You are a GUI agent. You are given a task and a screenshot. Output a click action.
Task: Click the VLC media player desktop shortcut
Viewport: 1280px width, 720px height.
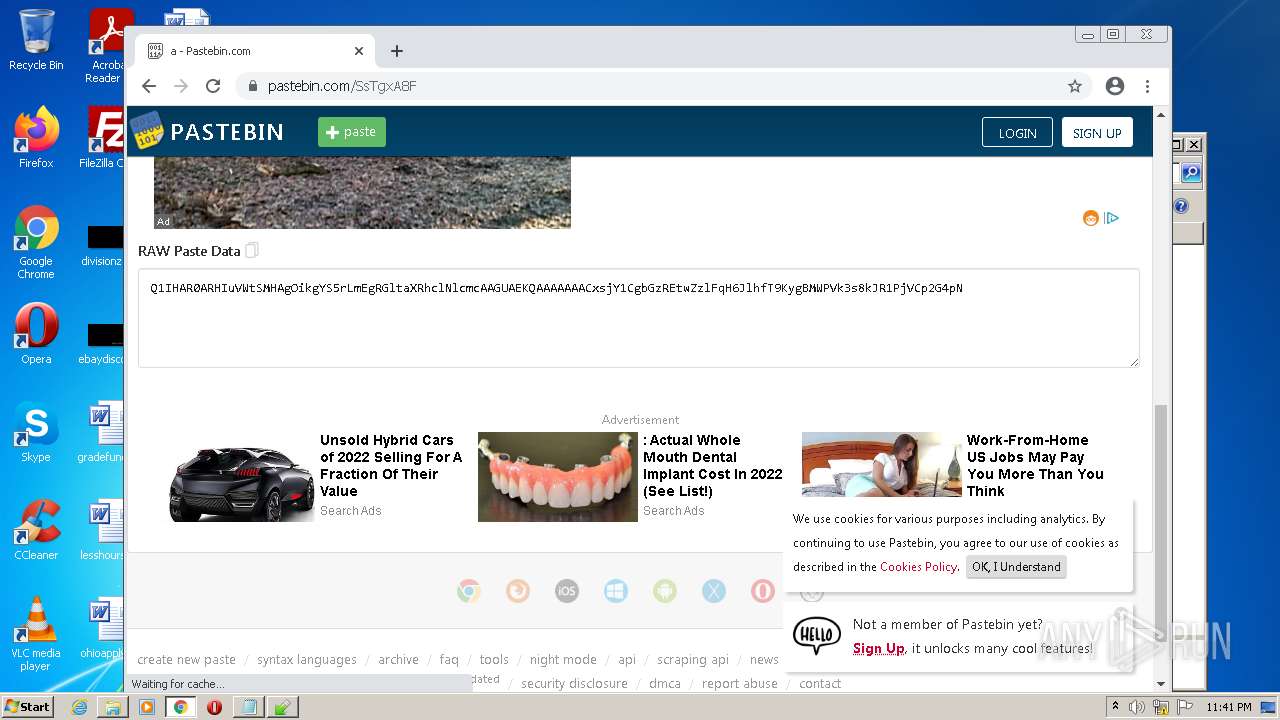36,634
